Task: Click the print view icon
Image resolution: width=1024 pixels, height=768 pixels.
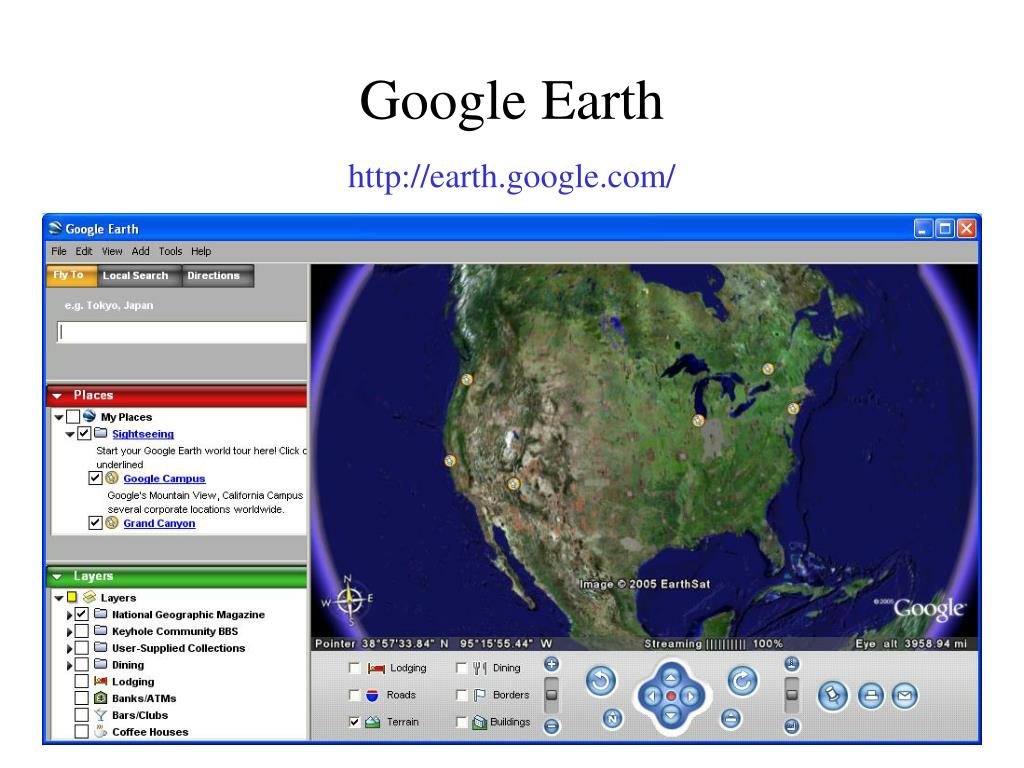Action: click(x=870, y=696)
